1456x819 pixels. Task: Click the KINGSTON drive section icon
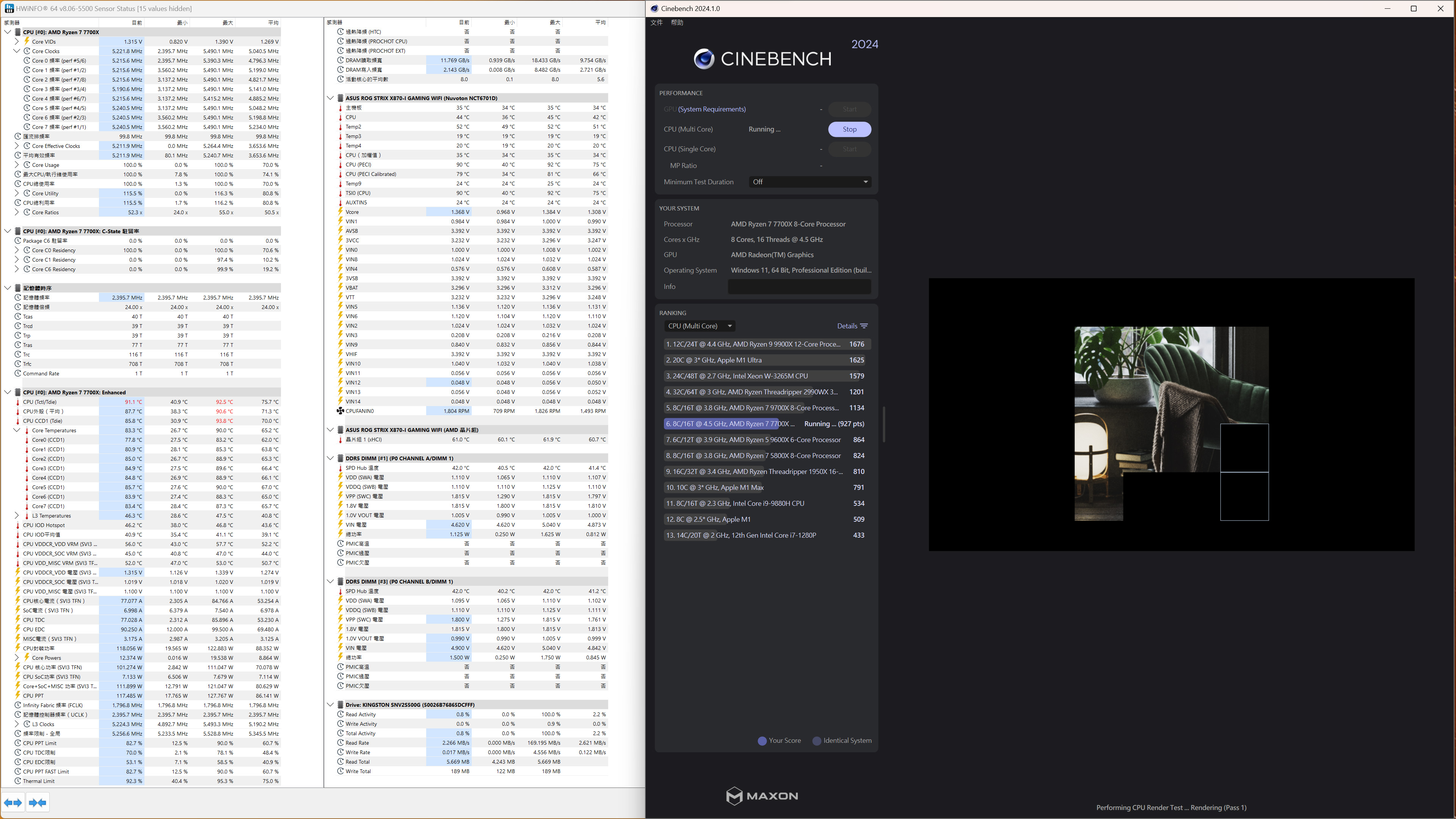pos(340,705)
